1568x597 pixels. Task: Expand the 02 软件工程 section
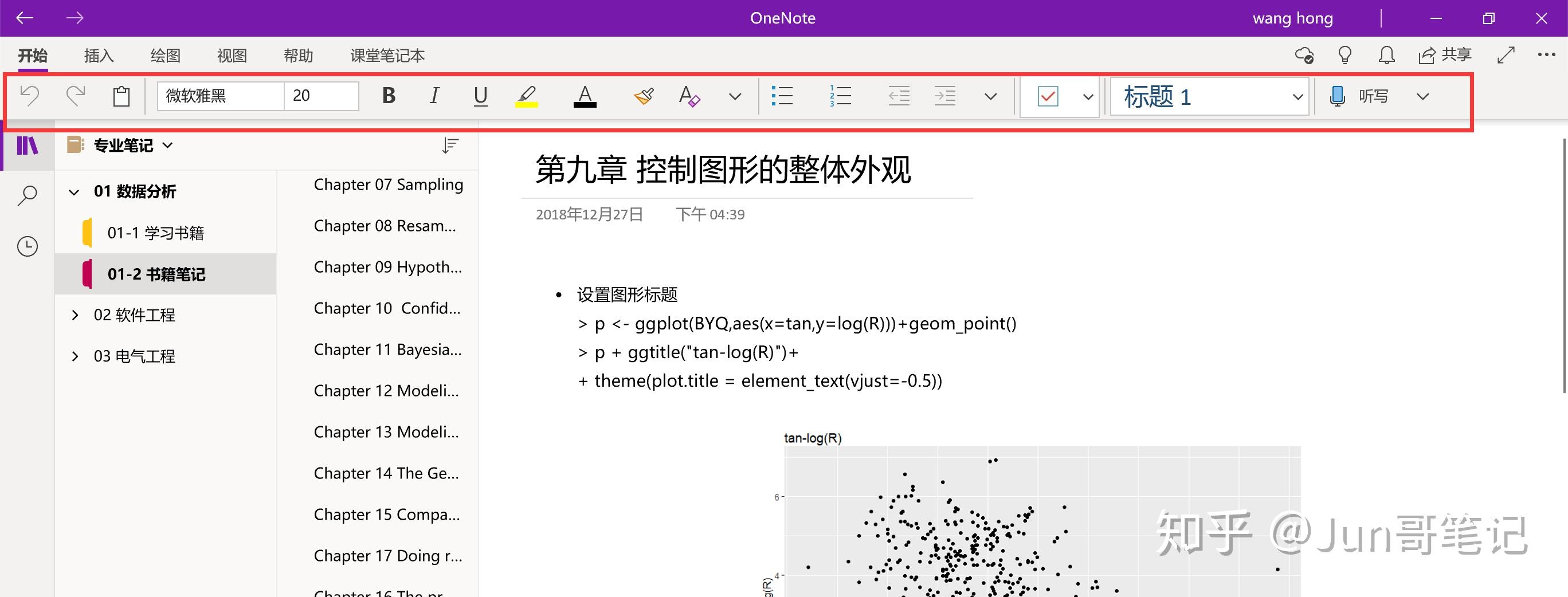[75, 315]
